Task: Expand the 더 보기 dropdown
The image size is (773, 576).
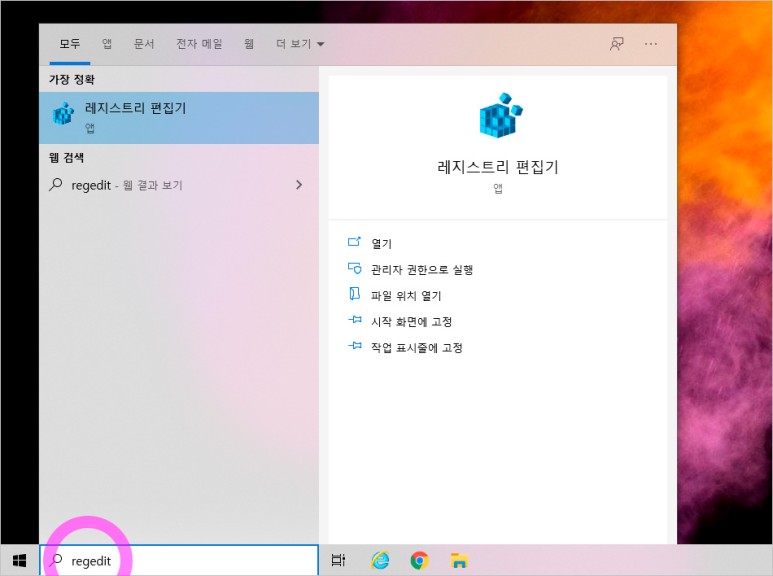Action: pyautogui.click(x=300, y=44)
